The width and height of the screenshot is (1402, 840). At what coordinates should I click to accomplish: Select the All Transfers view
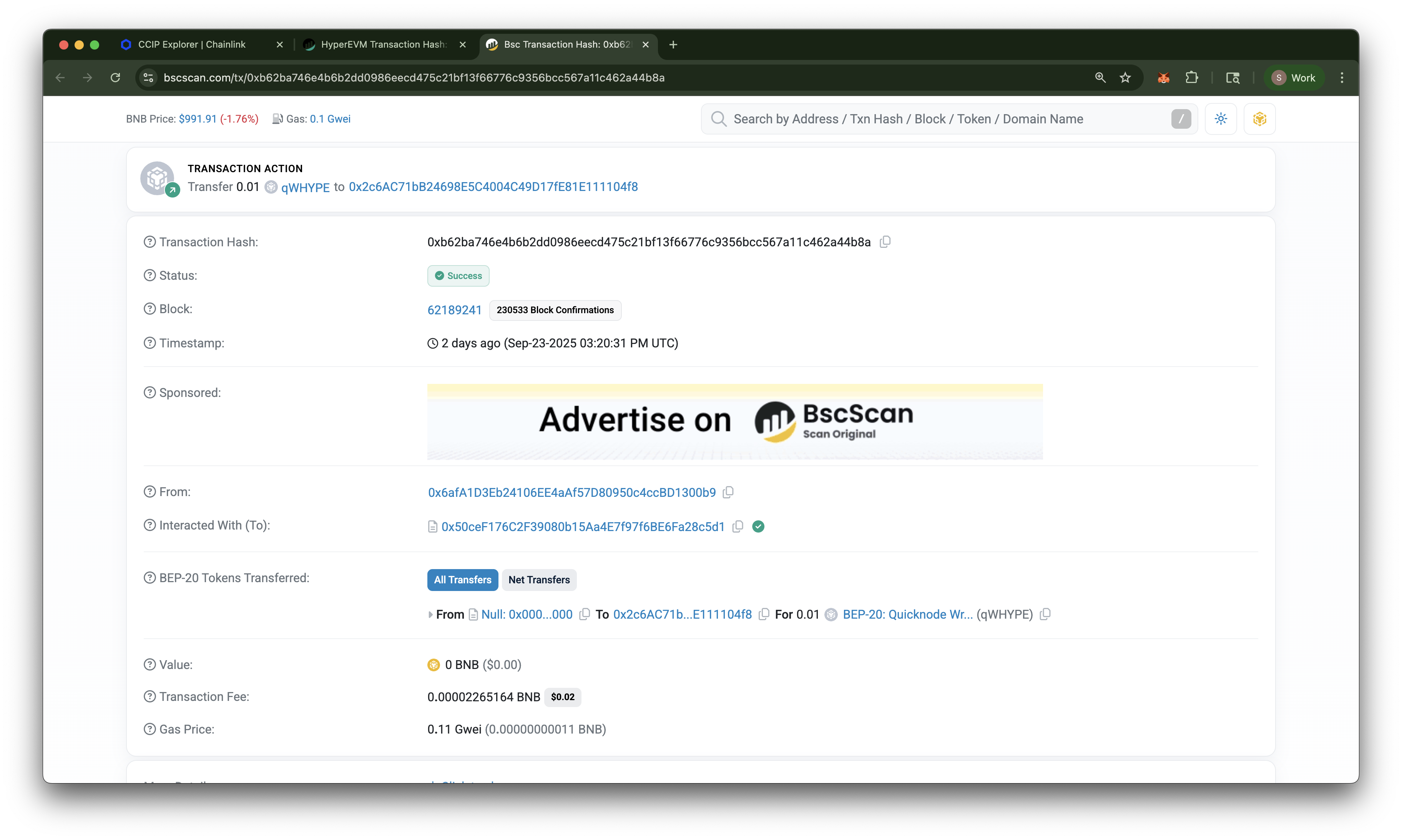[x=462, y=579]
